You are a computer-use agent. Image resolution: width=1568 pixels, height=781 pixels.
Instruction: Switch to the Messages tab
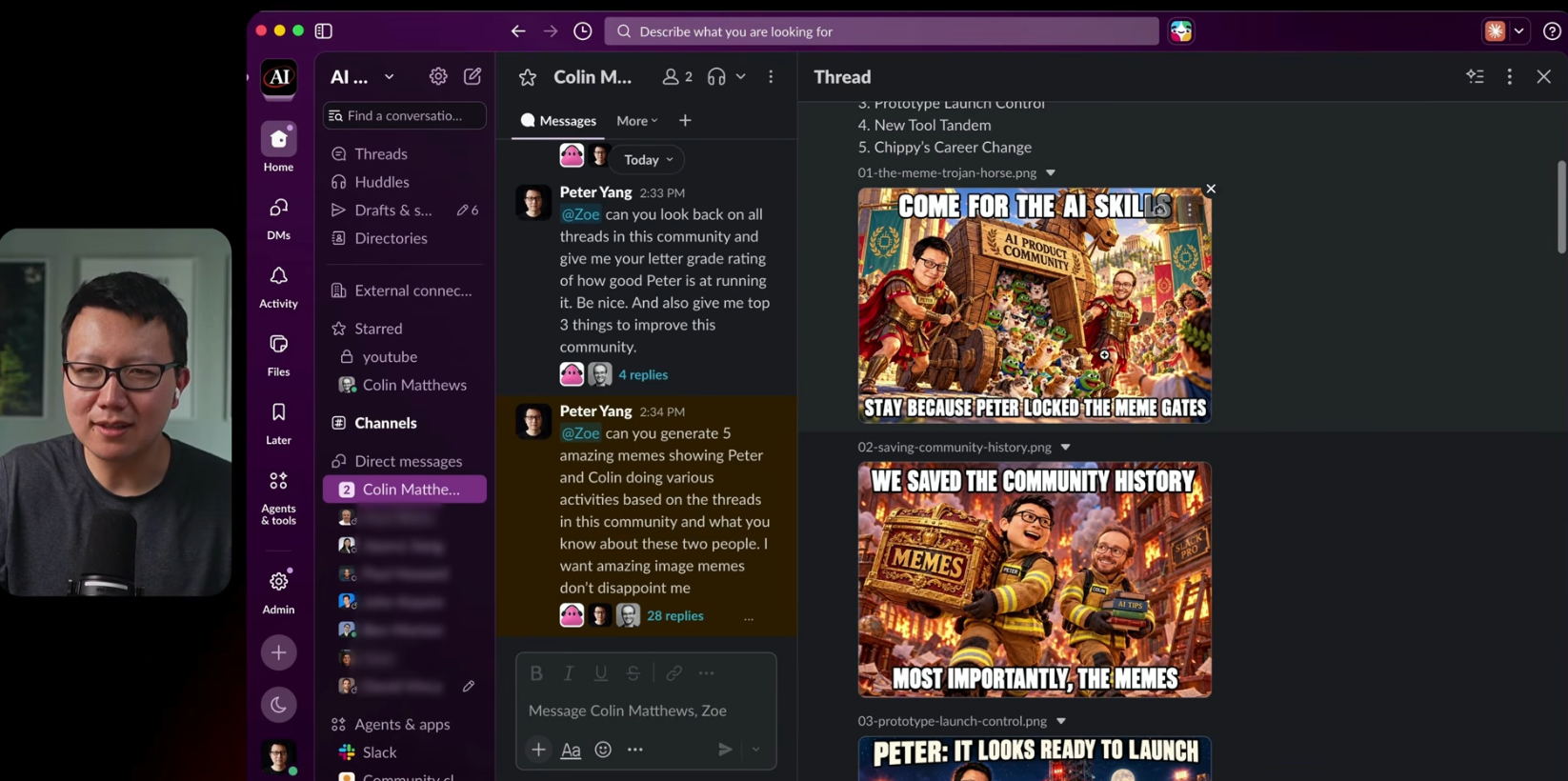point(558,121)
